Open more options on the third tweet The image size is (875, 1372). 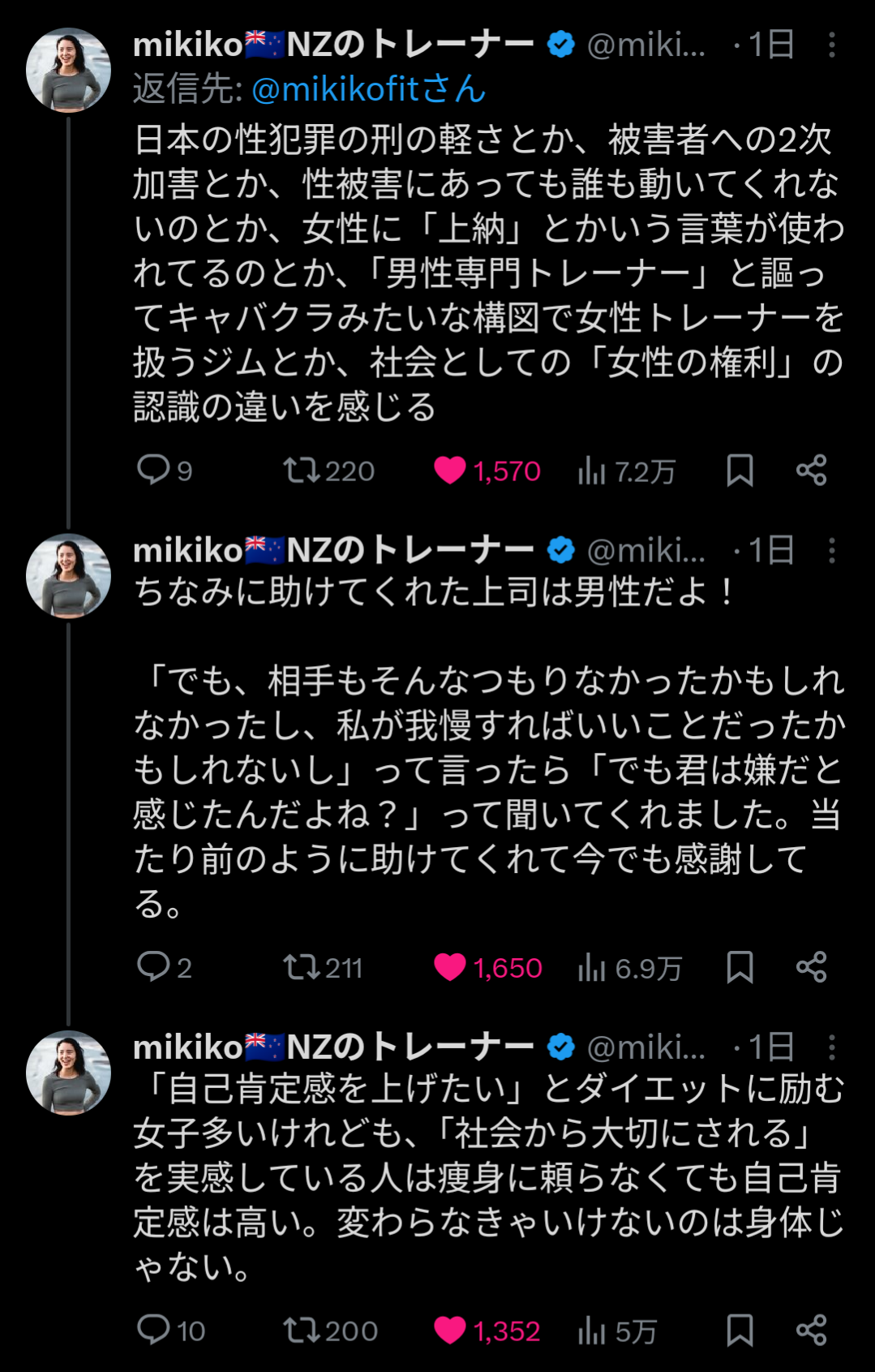(831, 1047)
